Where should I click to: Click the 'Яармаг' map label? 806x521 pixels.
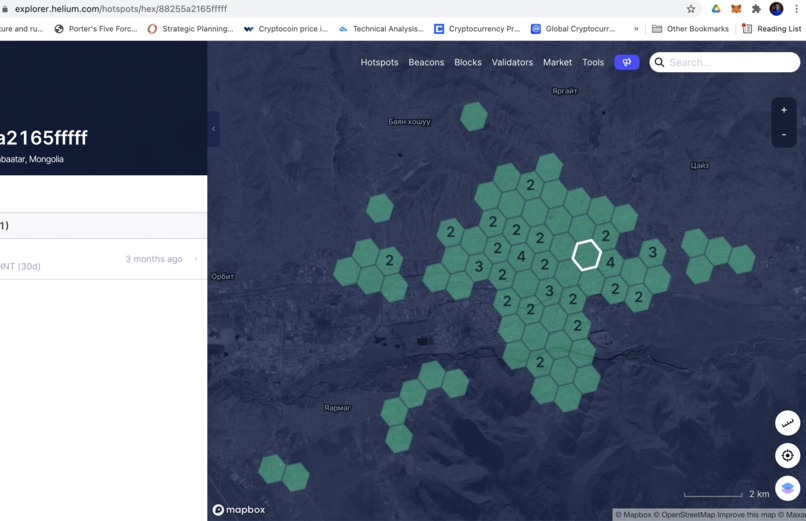point(337,408)
